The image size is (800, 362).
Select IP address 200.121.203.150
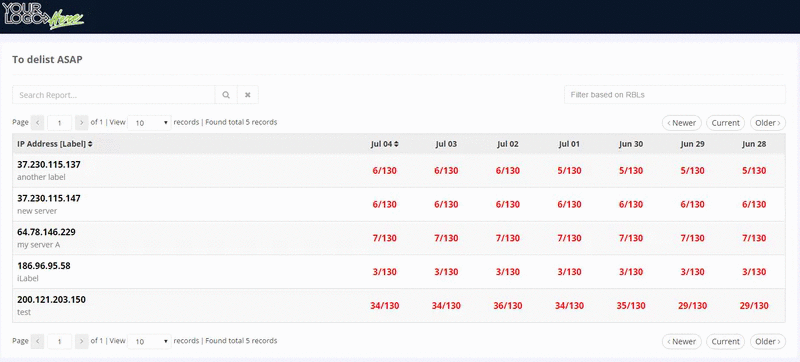pyautogui.click(x=52, y=299)
